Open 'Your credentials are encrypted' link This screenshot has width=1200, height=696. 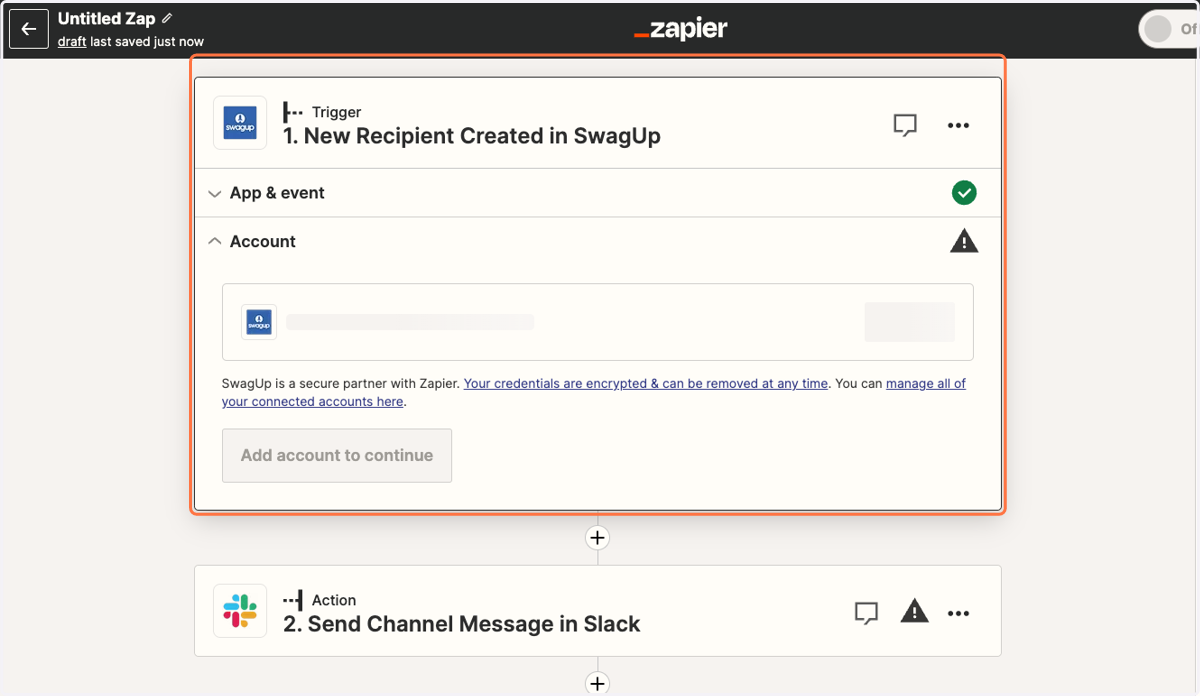(646, 383)
